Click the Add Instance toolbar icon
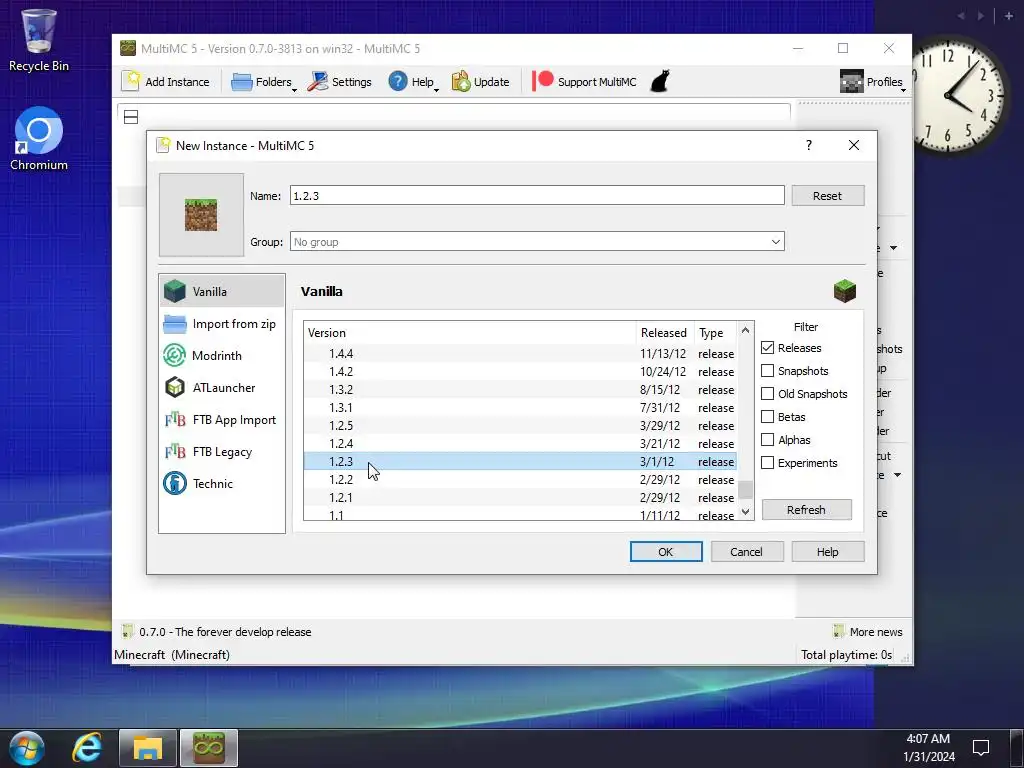The height and width of the screenshot is (768, 1024). 166,82
